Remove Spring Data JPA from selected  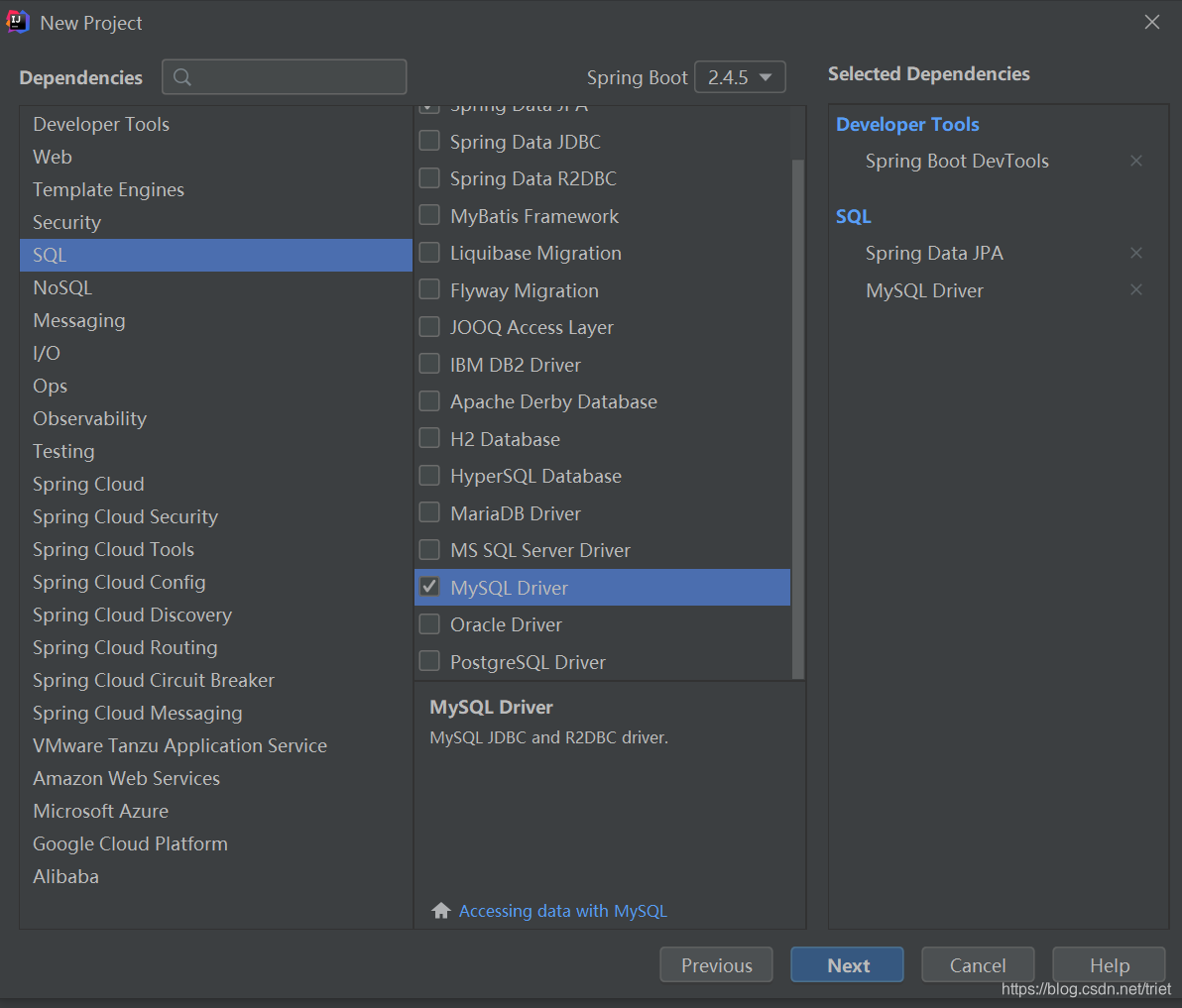pos(1136,253)
